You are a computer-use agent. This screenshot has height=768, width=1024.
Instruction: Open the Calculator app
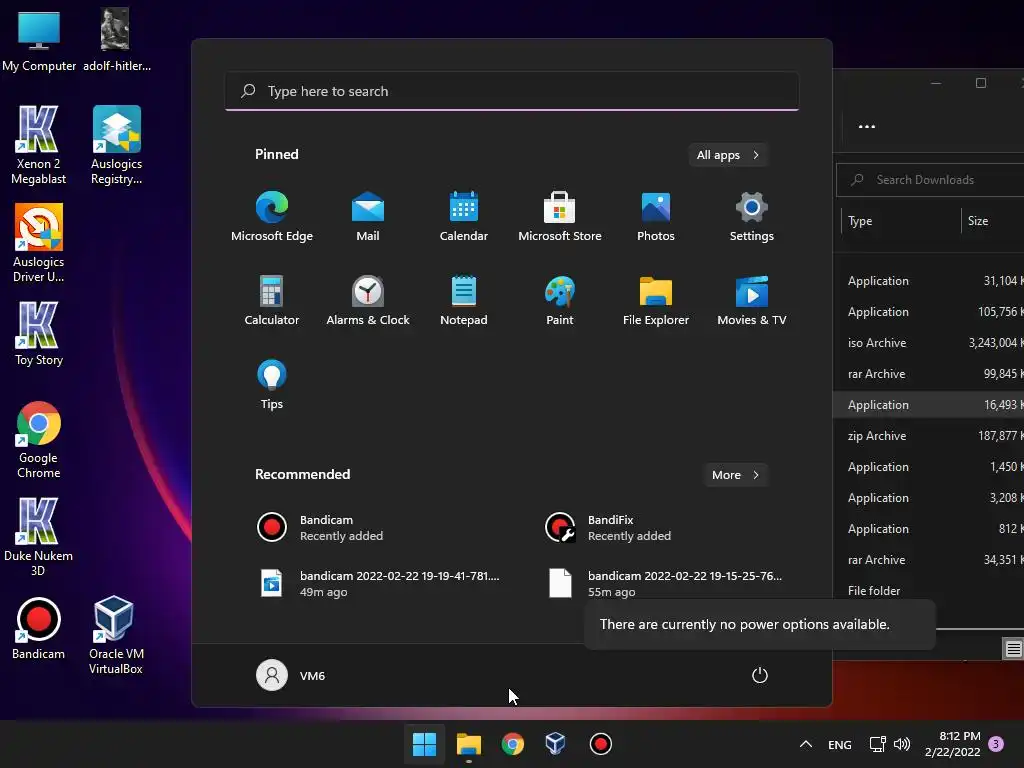[x=272, y=300]
